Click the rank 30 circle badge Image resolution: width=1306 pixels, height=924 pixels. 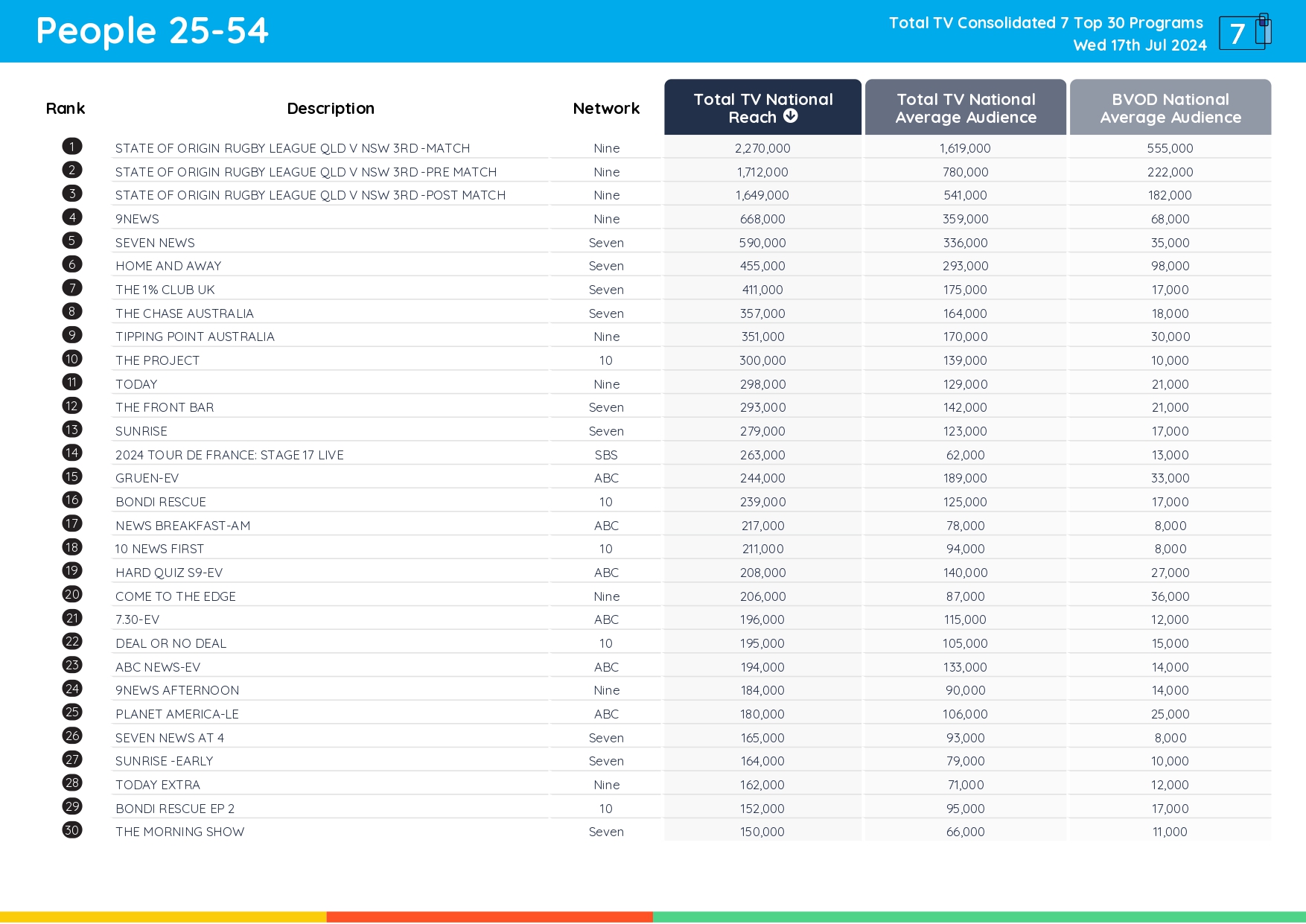(x=71, y=830)
